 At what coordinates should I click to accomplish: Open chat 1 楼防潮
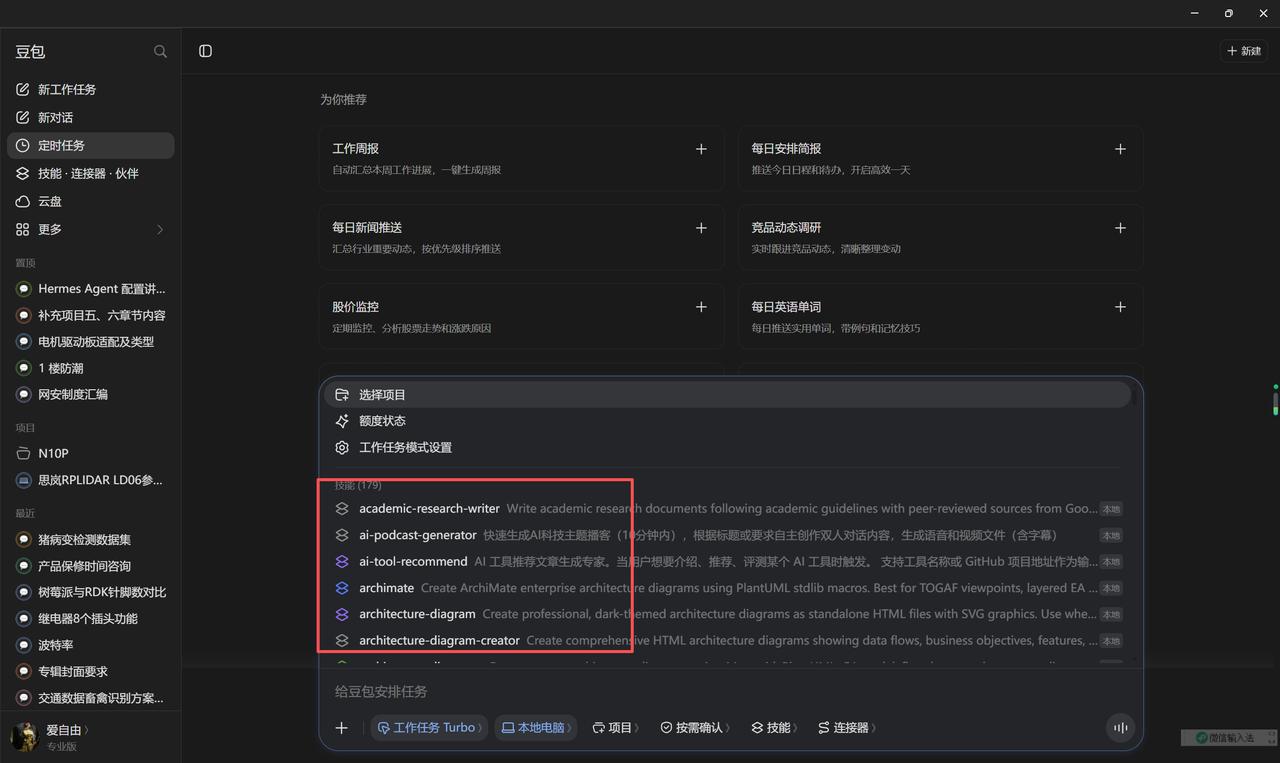[x=91, y=368]
